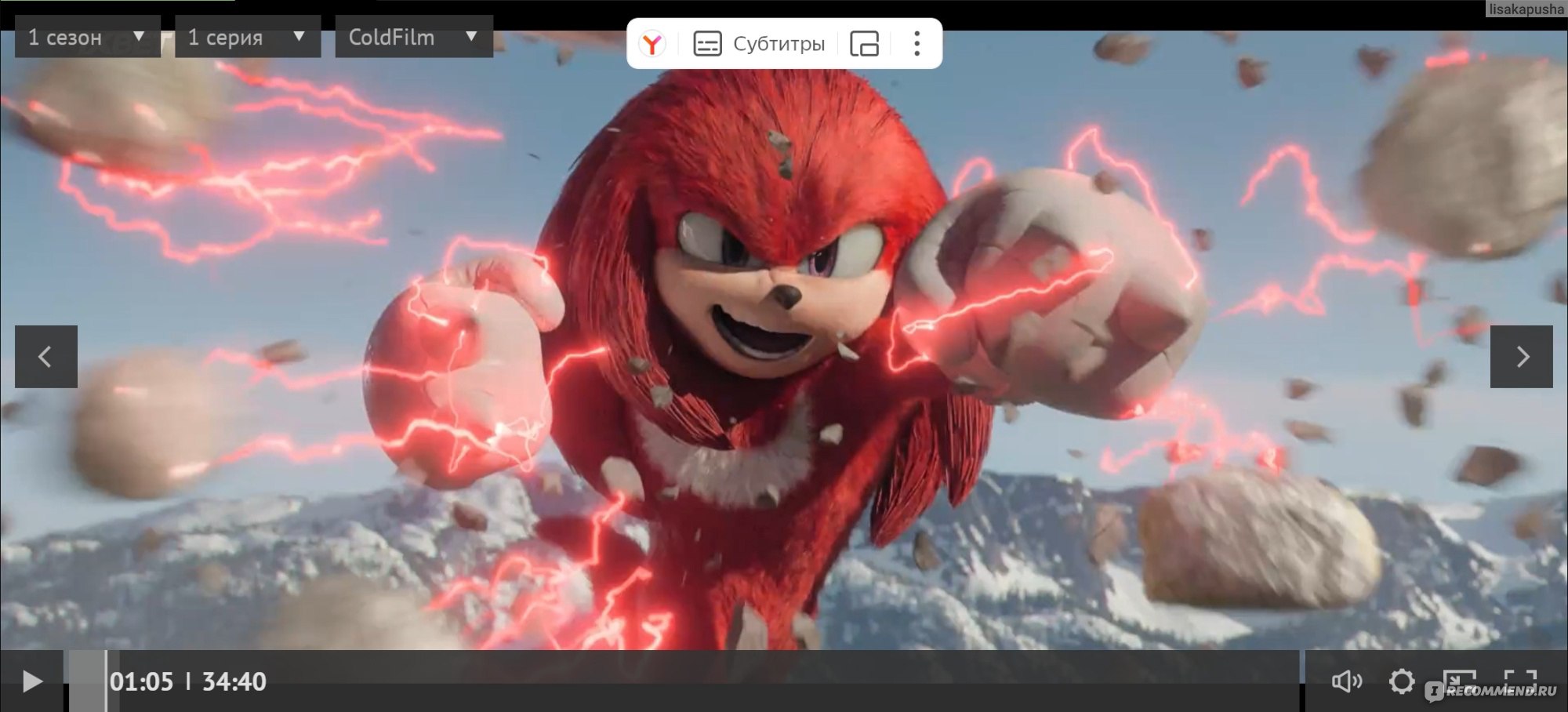The image size is (1568, 712).
Task: Toggle picture-in-picture mode in player bar
Action: (1459, 681)
